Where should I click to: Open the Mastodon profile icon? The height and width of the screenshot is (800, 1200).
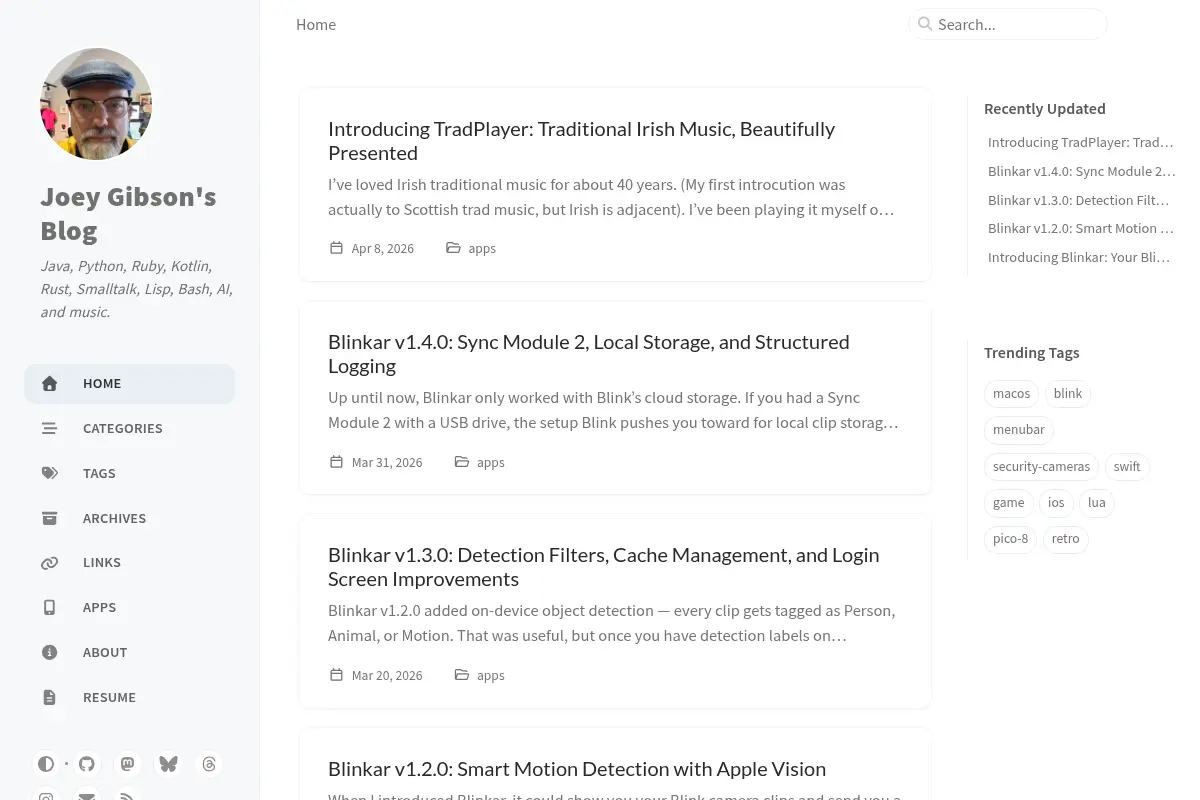(x=127, y=764)
